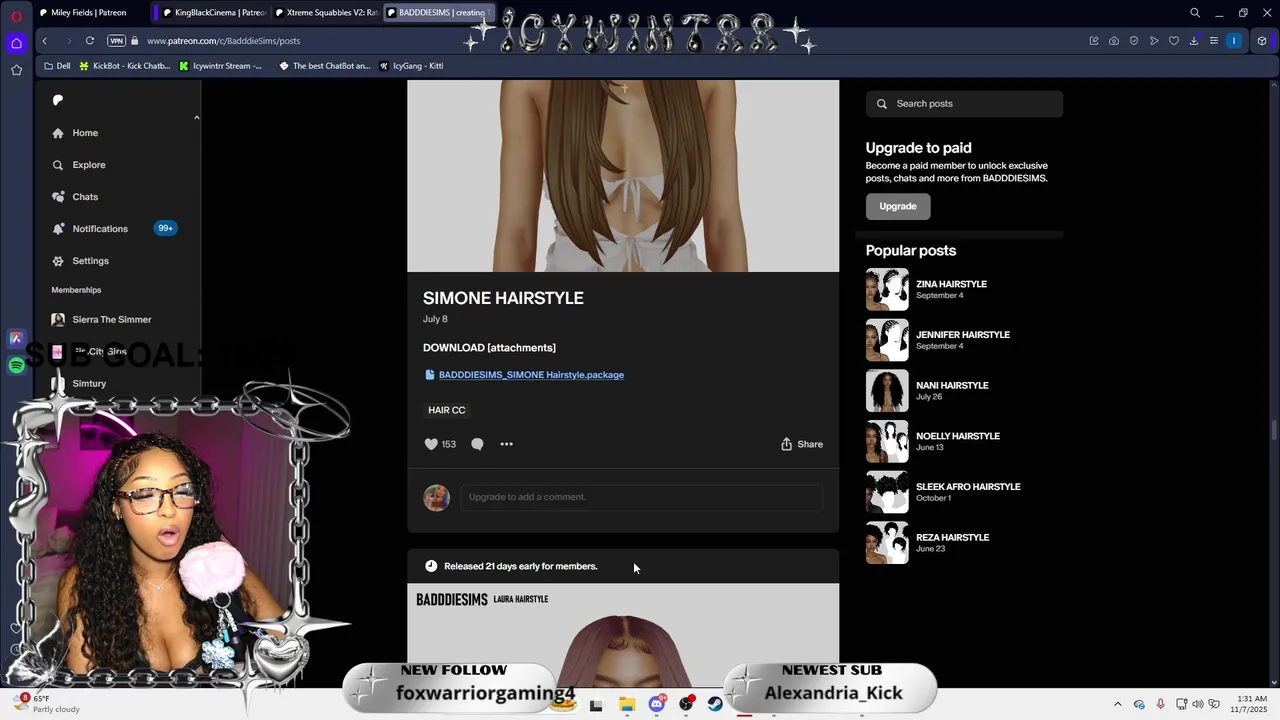
Task: Open OBS Studio from taskbar
Action: pos(686,704)
